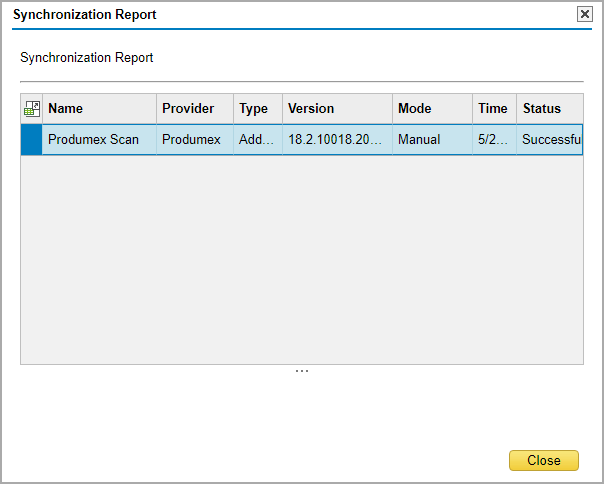
Task: Click the Produmex provider cell
Action: point(194,140)
